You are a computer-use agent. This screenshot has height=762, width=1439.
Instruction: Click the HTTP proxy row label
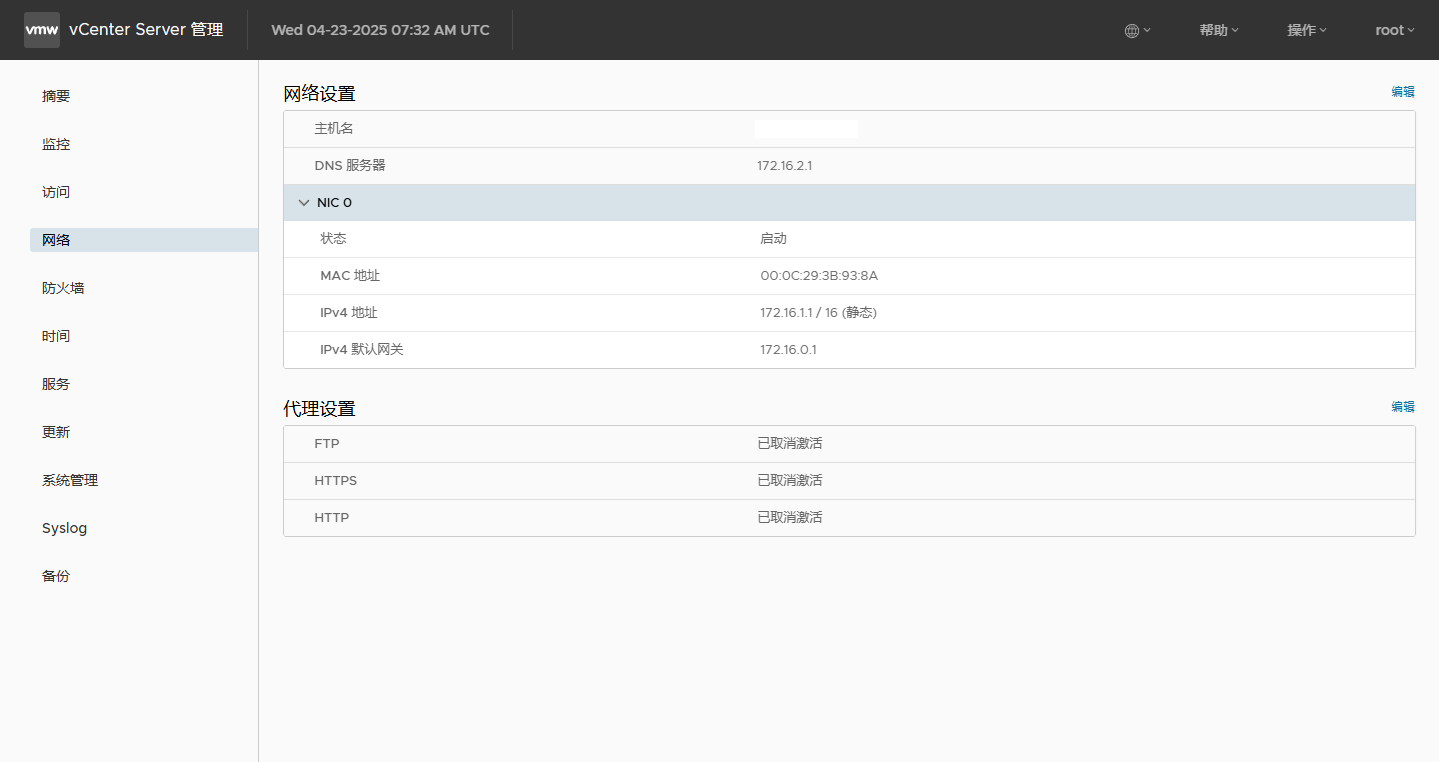tap(331, 518)
